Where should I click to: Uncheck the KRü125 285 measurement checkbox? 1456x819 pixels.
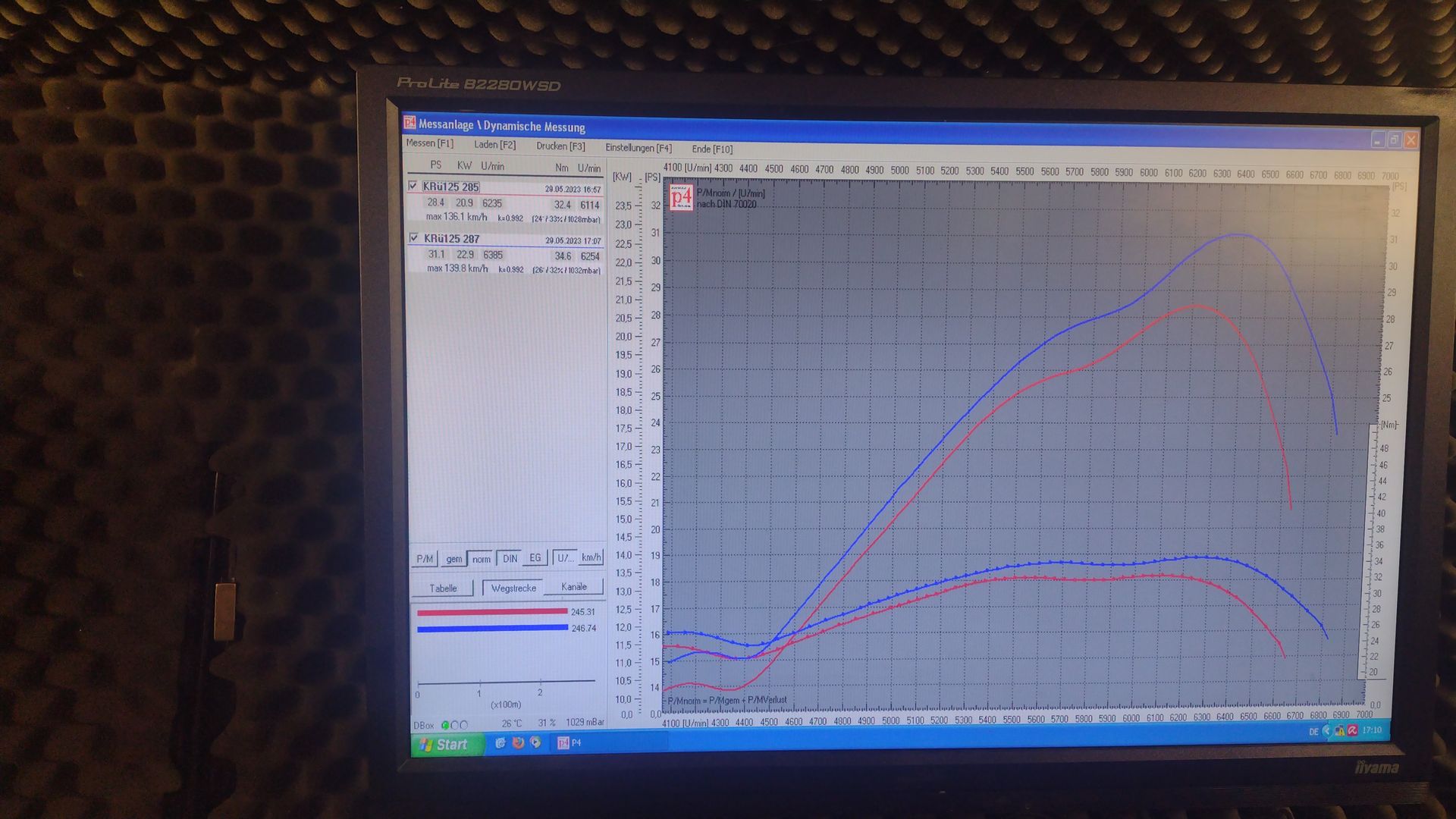(x=413, y=186)
